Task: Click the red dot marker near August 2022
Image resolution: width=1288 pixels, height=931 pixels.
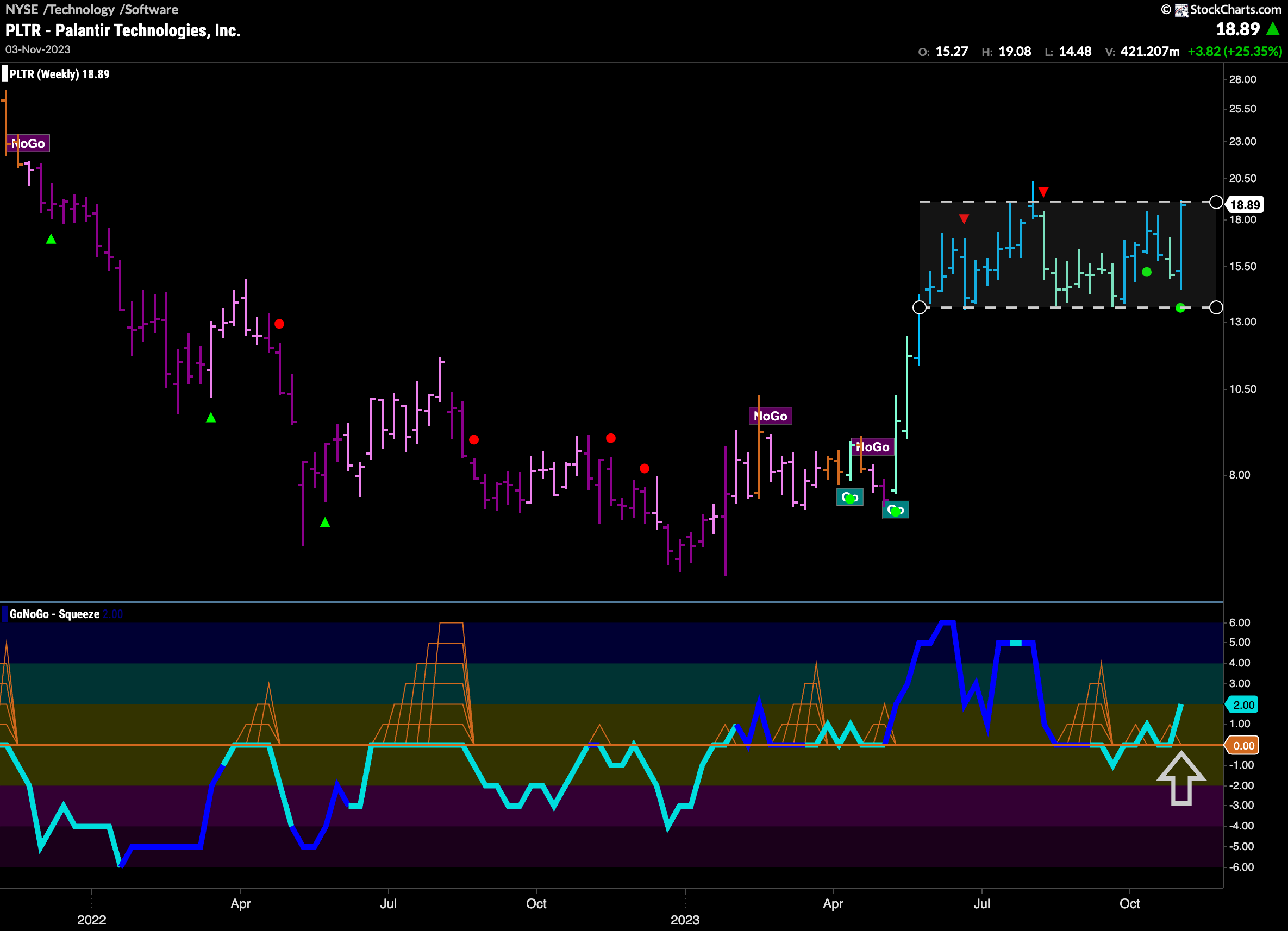Action: click(x=474, y=439)
